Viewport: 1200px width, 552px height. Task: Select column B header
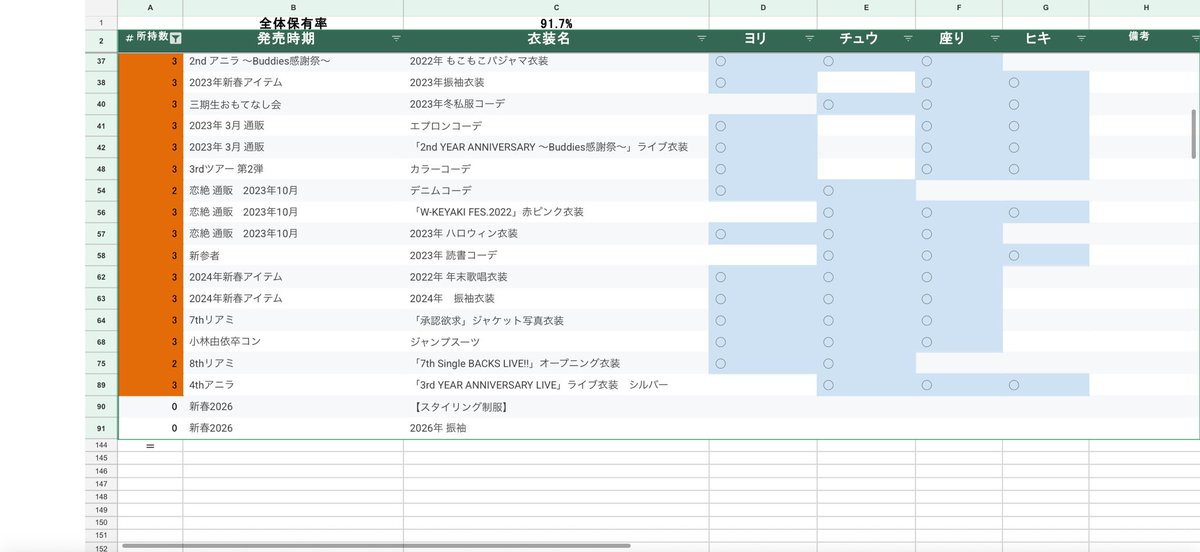293,7
